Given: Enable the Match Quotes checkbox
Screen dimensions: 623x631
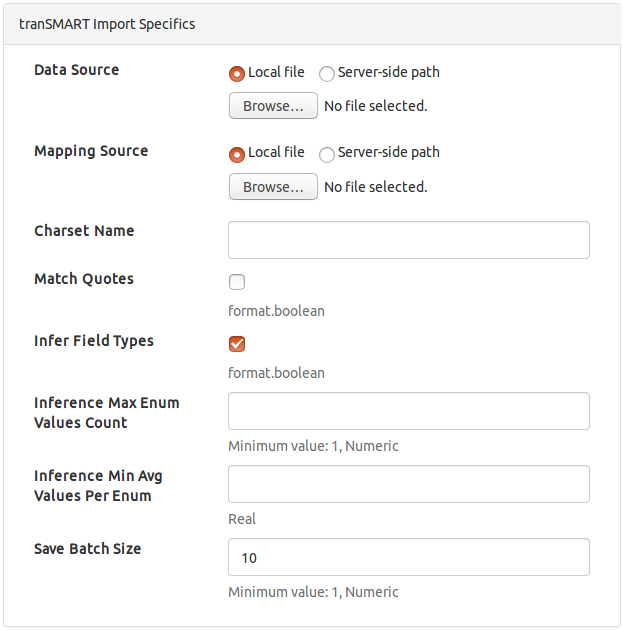Looking at the screenshot, I should coord(237,282).
